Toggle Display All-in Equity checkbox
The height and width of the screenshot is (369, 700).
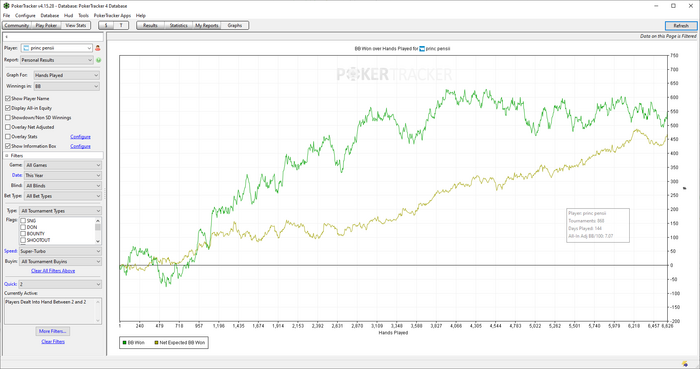[8, 108]
